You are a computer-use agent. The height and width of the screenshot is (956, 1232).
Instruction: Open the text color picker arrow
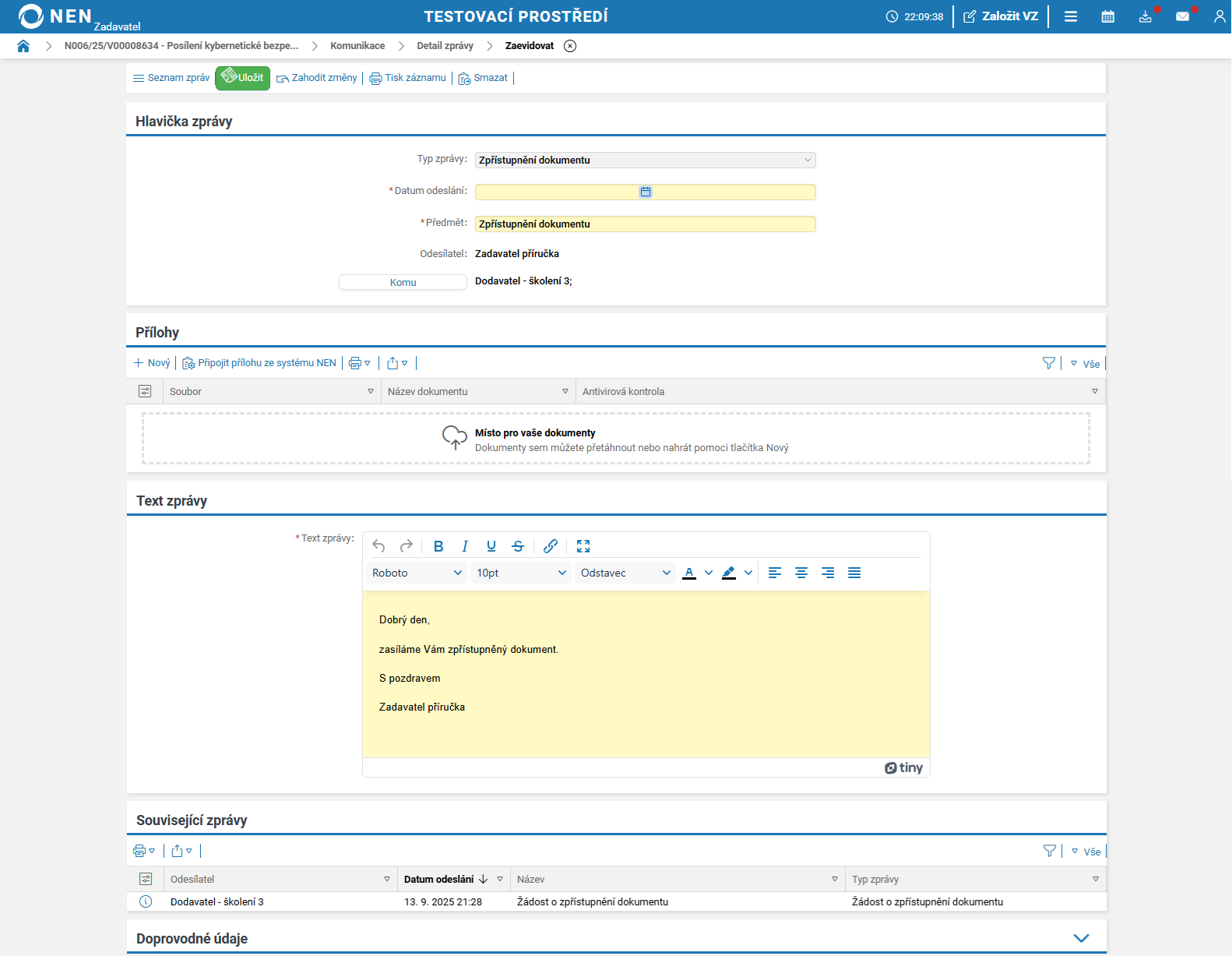(x=709, y=573)
